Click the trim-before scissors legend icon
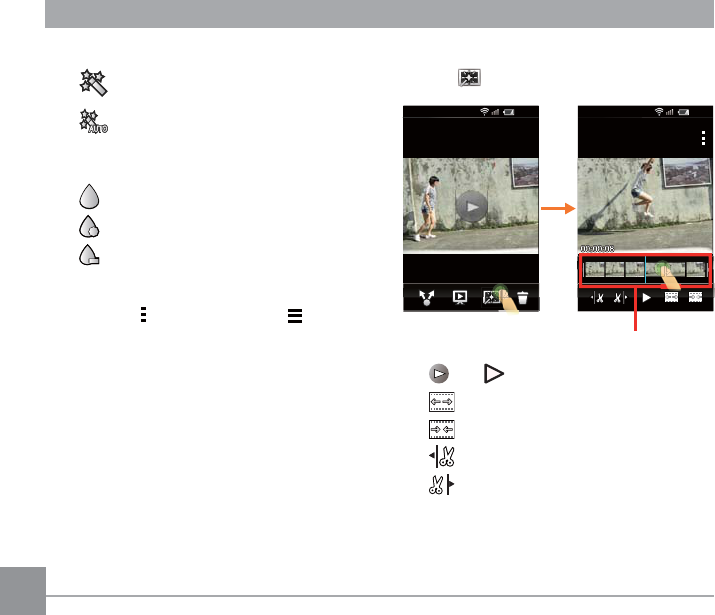715x615 pixels. click(441, 457)
